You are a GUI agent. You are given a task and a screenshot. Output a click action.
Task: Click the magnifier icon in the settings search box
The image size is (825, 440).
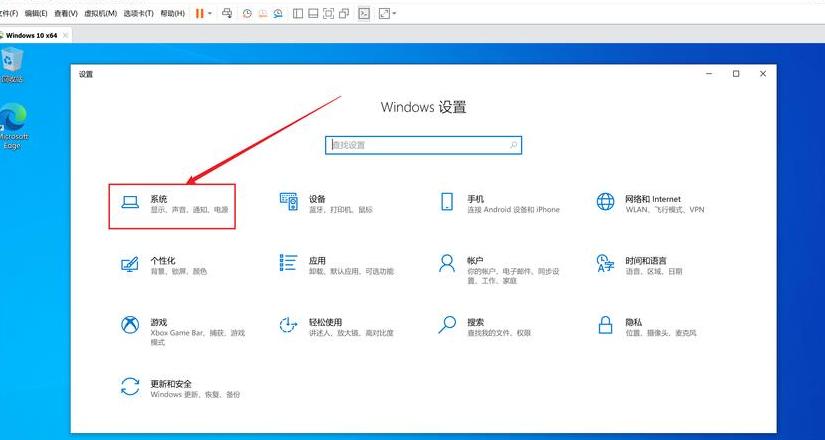[x=513, y=145]
